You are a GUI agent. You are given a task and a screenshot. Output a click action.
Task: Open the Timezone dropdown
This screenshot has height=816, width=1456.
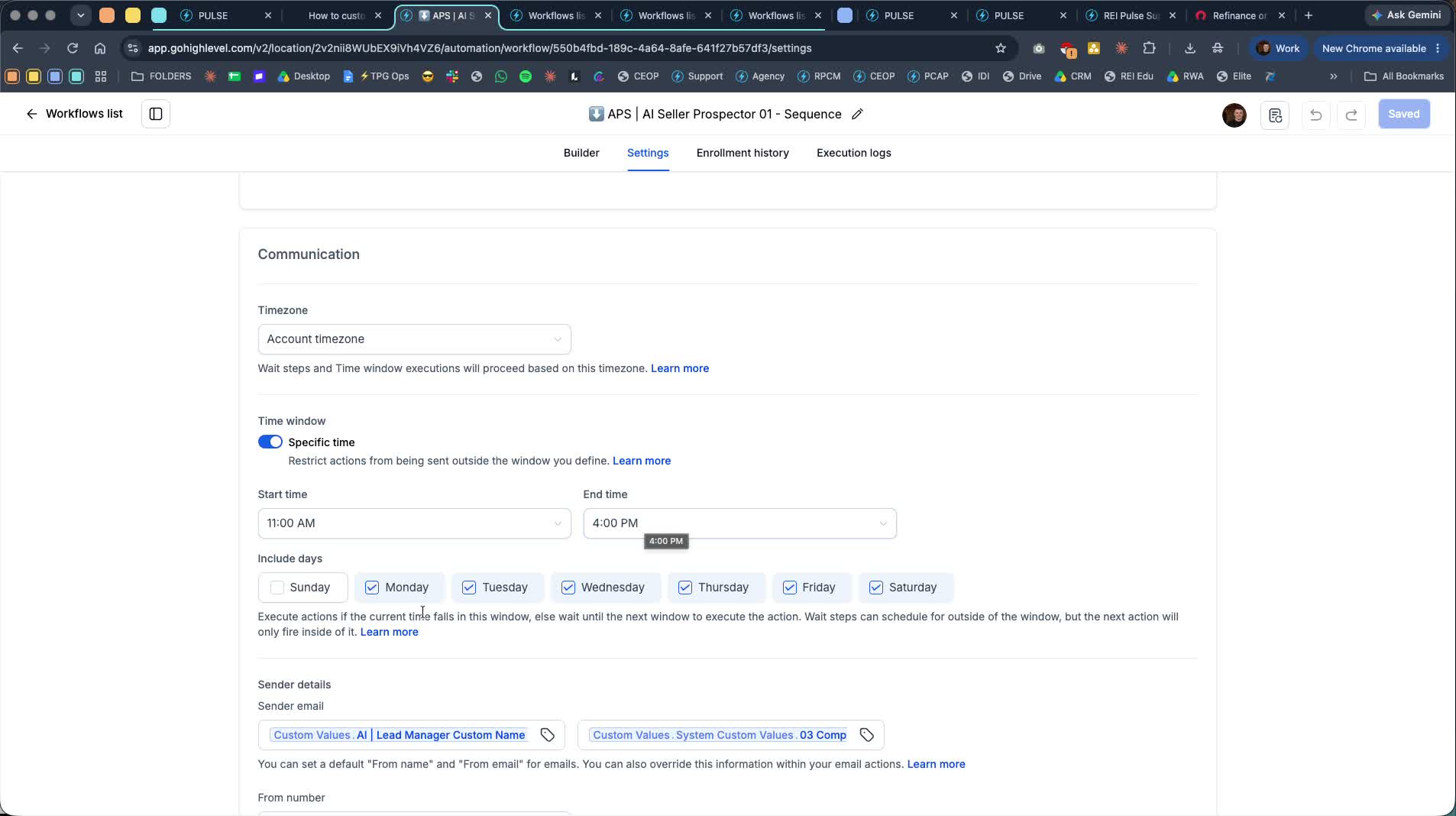[x=415, y=339]
